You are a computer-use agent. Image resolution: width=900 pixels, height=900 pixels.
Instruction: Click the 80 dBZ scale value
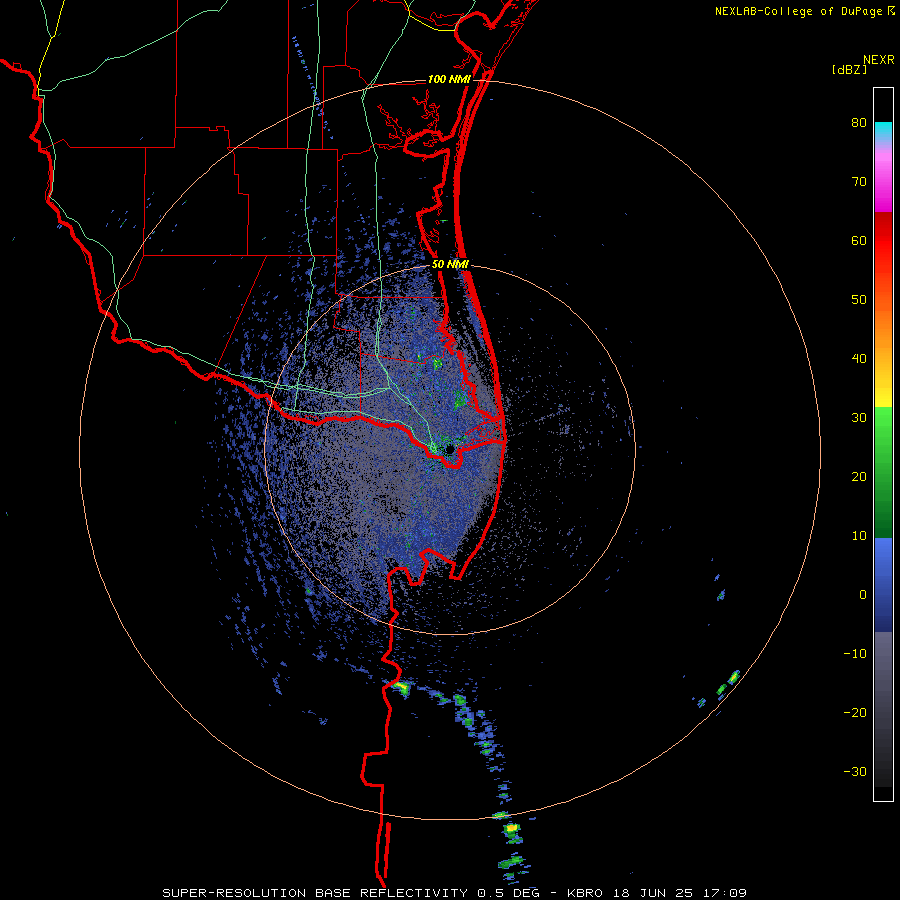coord(859,123)
